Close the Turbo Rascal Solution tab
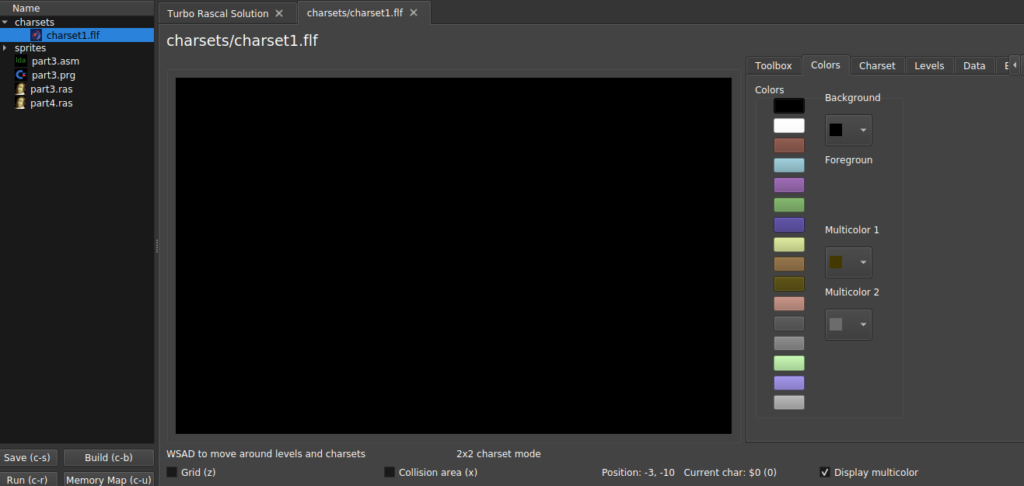The image size is (1024, 486). click(279, 13)
